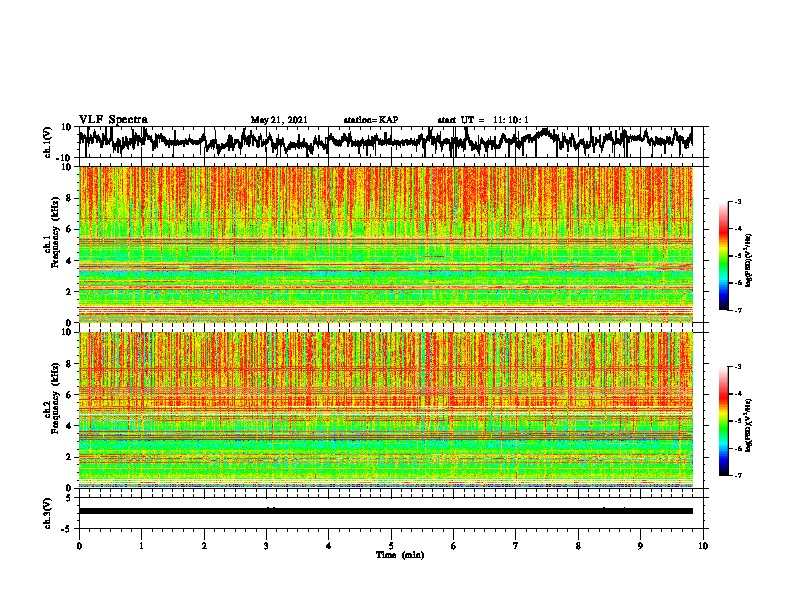Click time axis tick label "0"

pyautogui.click(x=79, y=546)
